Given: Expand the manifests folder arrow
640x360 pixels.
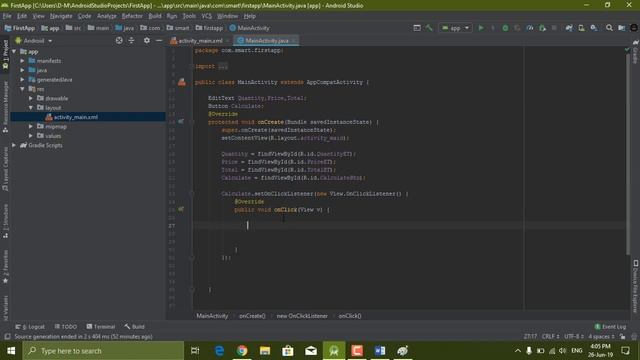Looking at the screenshot, I should [22, 61].
